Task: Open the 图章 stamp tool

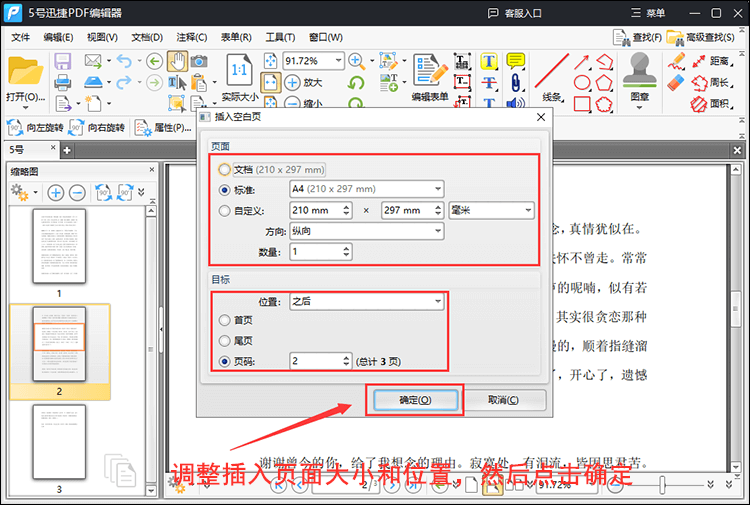Action: pos(640,77)
